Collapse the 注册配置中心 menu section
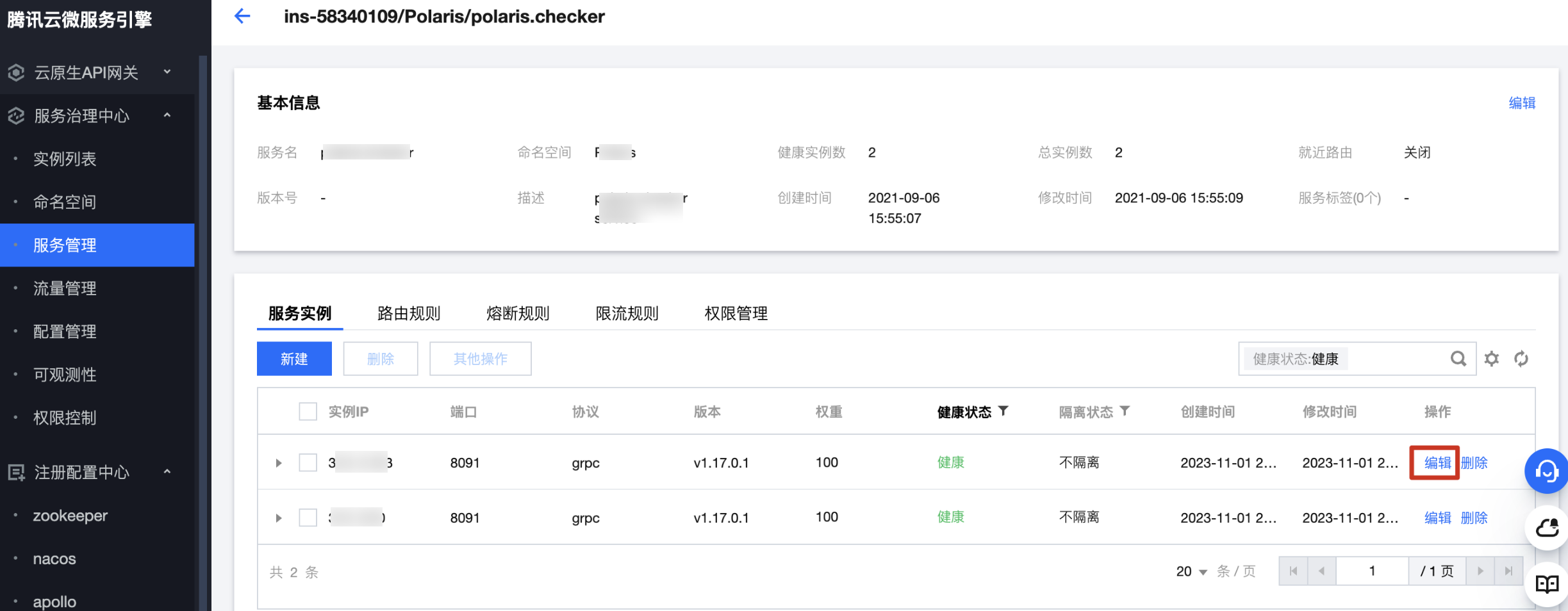The width and height of the screenshot is (1568, 611). (167, 472)
